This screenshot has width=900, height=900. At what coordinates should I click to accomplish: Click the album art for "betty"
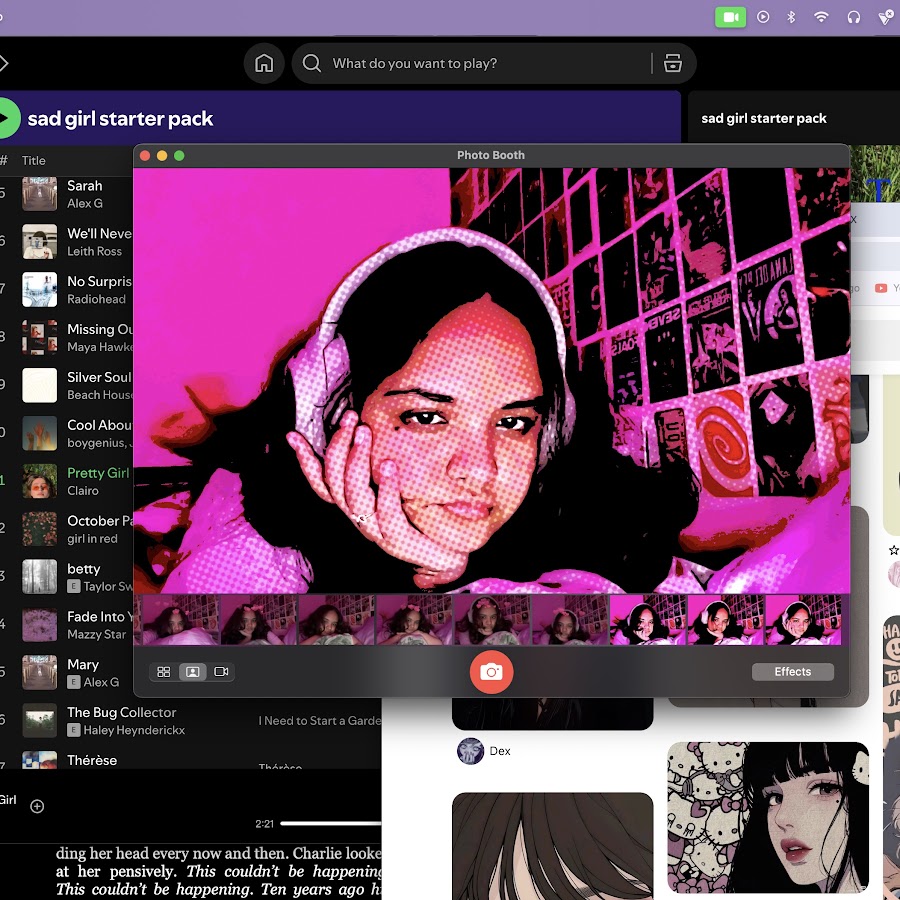coord(40,577)
